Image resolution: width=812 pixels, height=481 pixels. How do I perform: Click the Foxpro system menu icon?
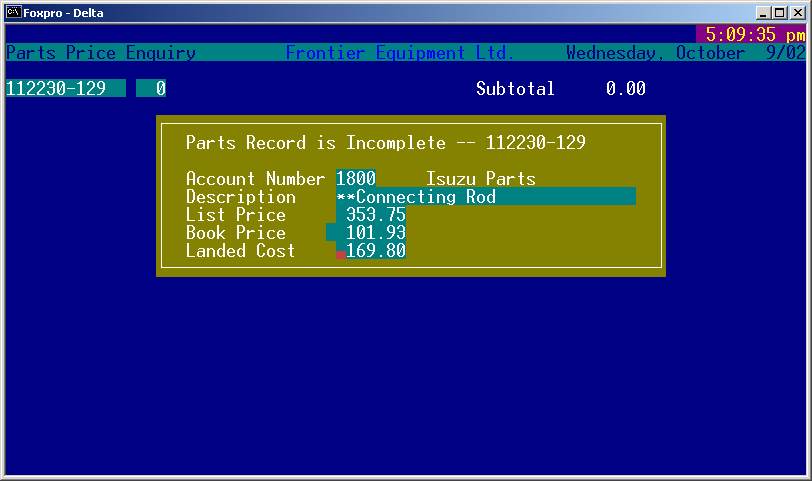point(15,13)
